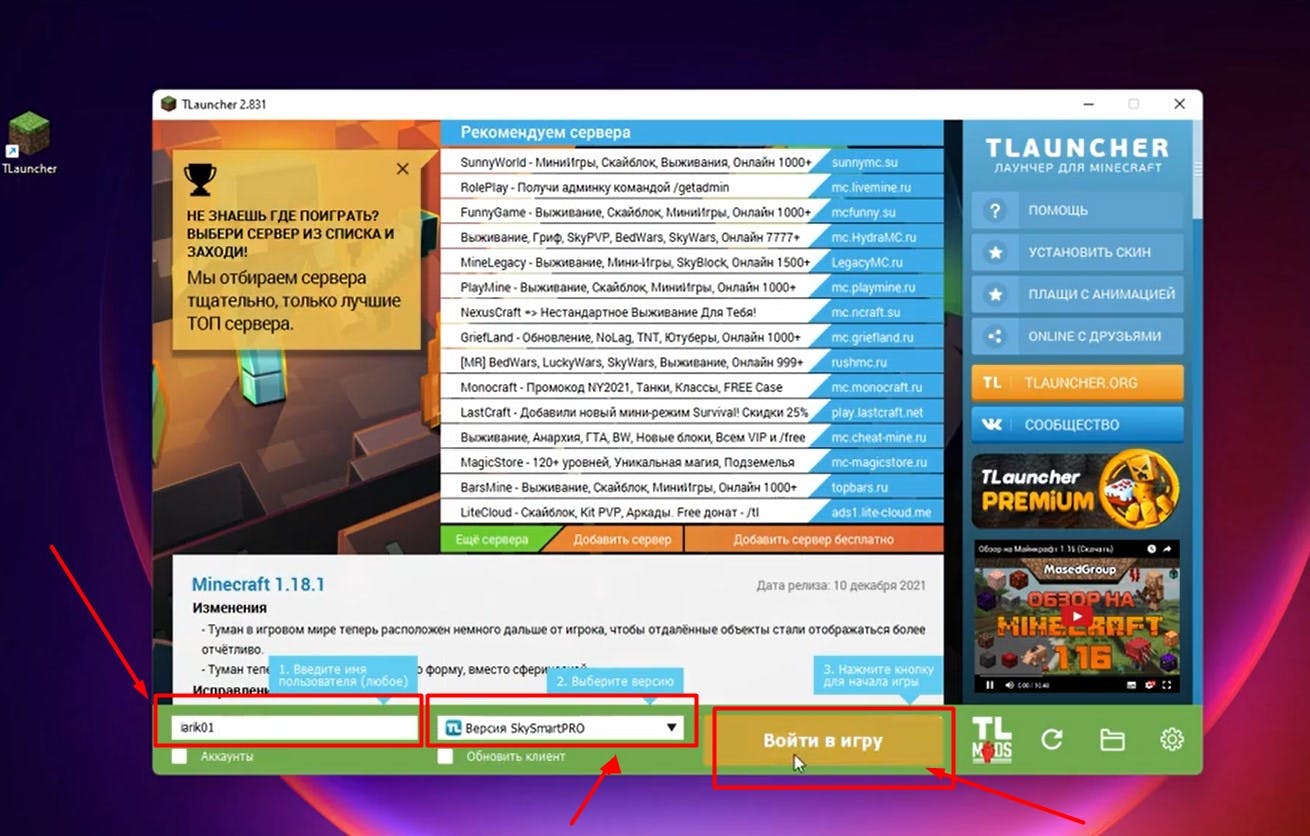Screen dimensions: 1310x836
Task: Click TLauncher desktop shortcut icon
Action: (29, 144)
